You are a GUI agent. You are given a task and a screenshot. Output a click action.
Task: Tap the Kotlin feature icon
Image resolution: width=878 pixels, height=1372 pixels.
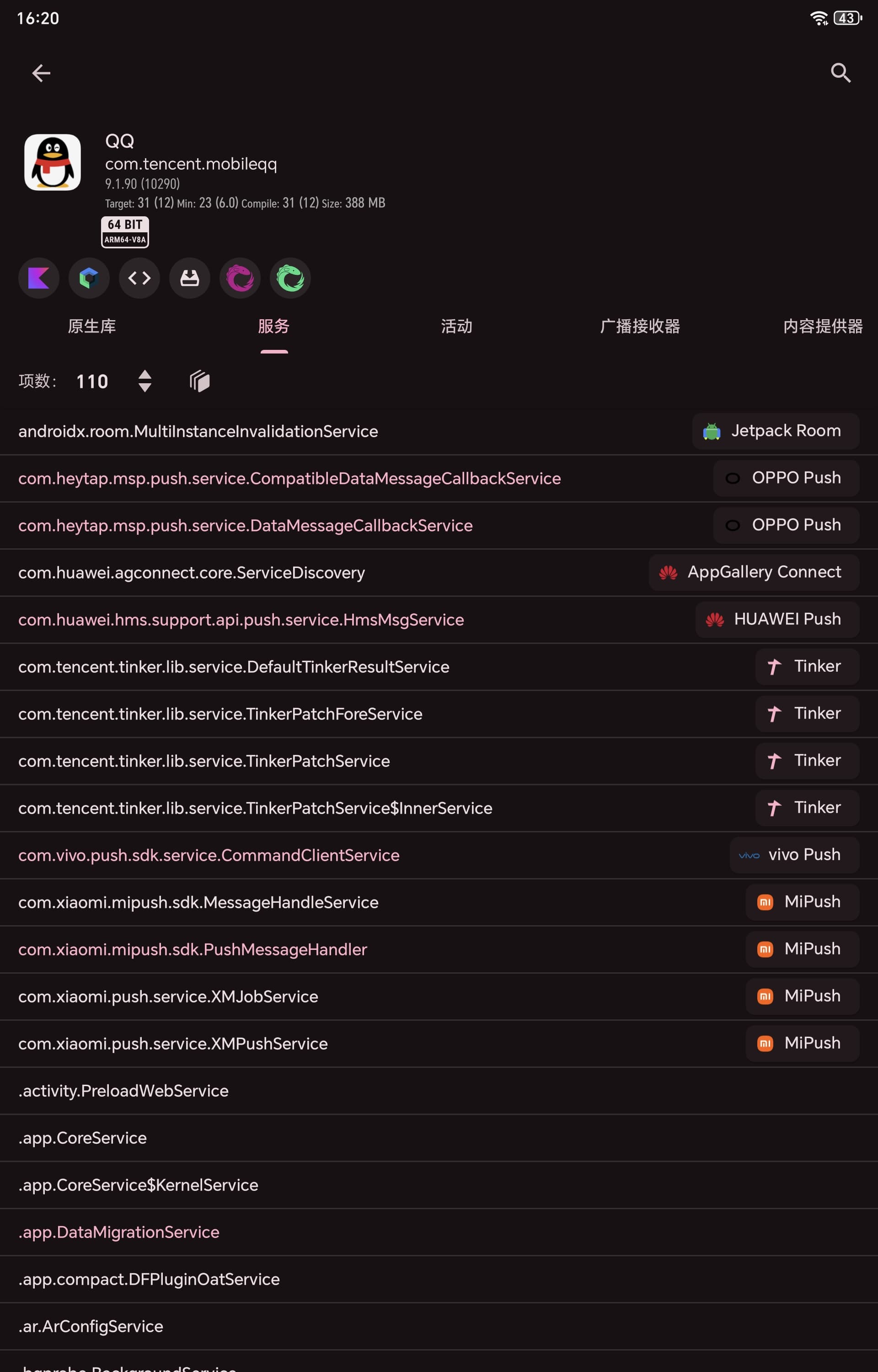tap(39, 278)
